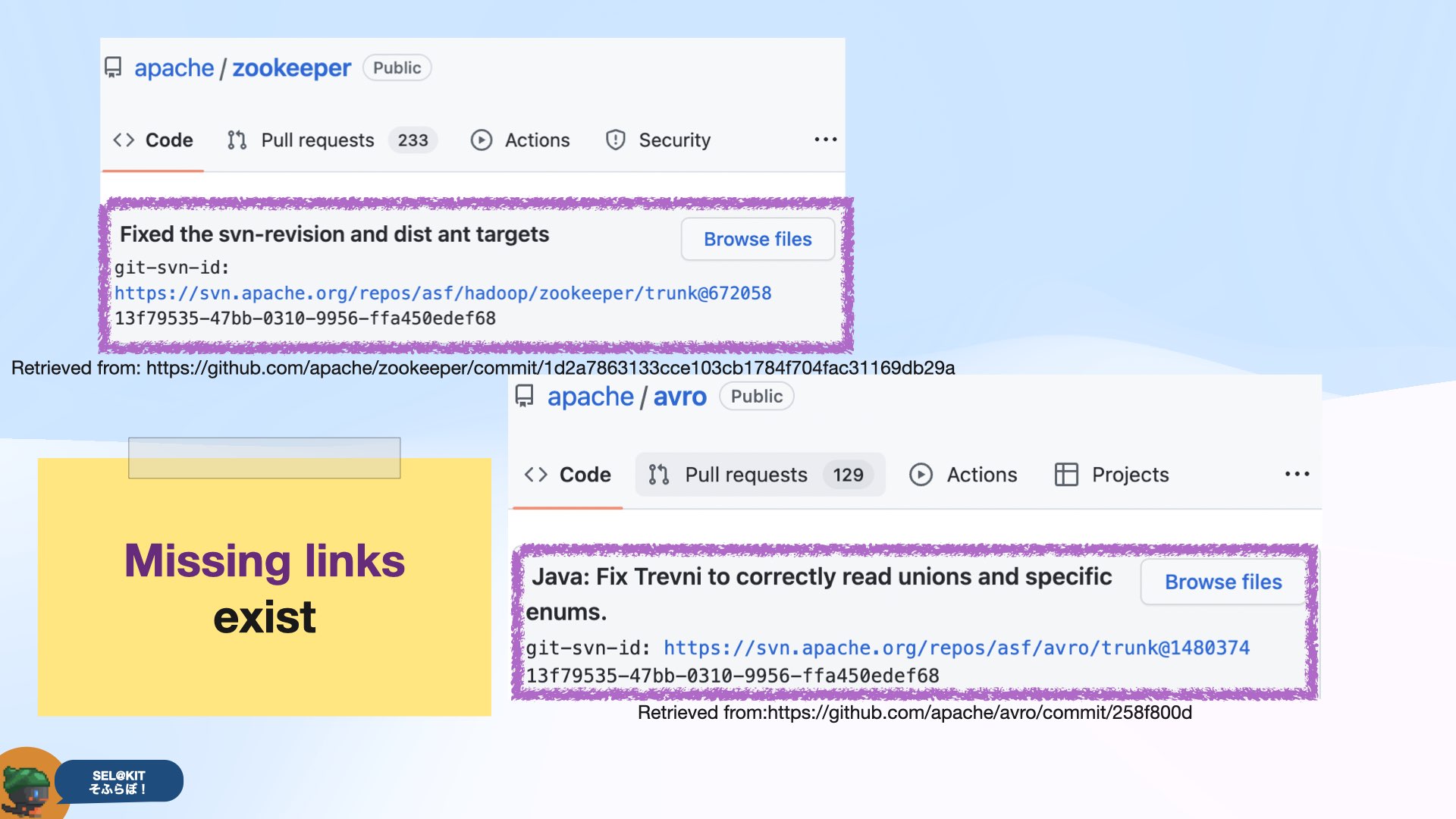Open the Actions tab in avro repo
This screenshot has width=1456, height=819.
point(963,475)
